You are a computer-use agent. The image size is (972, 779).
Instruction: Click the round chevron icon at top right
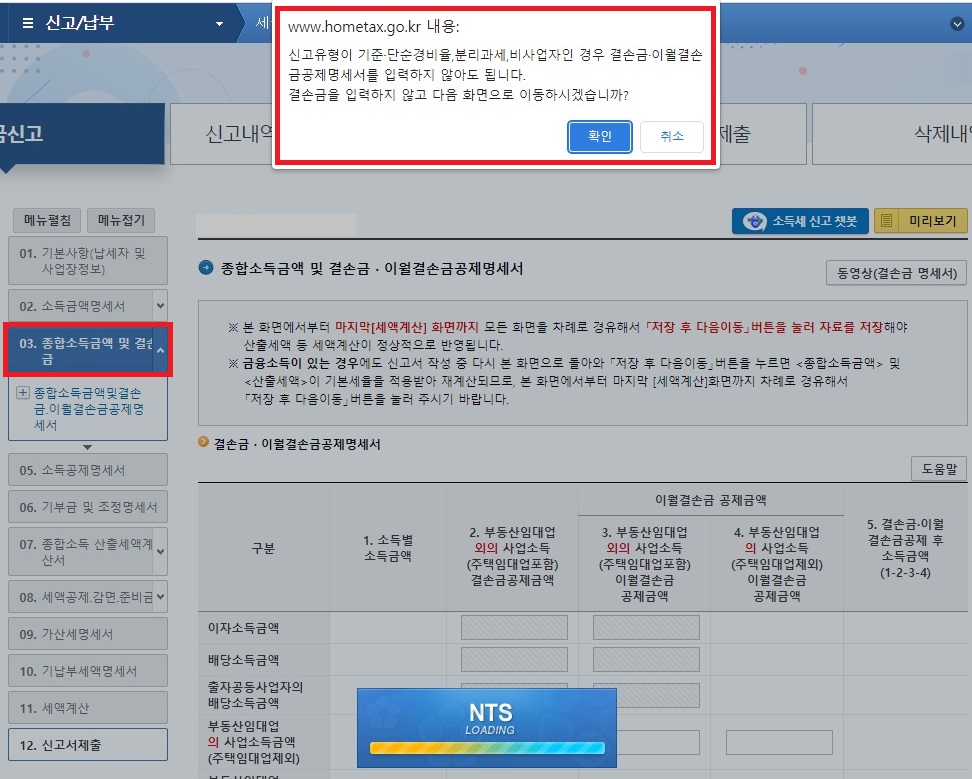pos(957,24)
